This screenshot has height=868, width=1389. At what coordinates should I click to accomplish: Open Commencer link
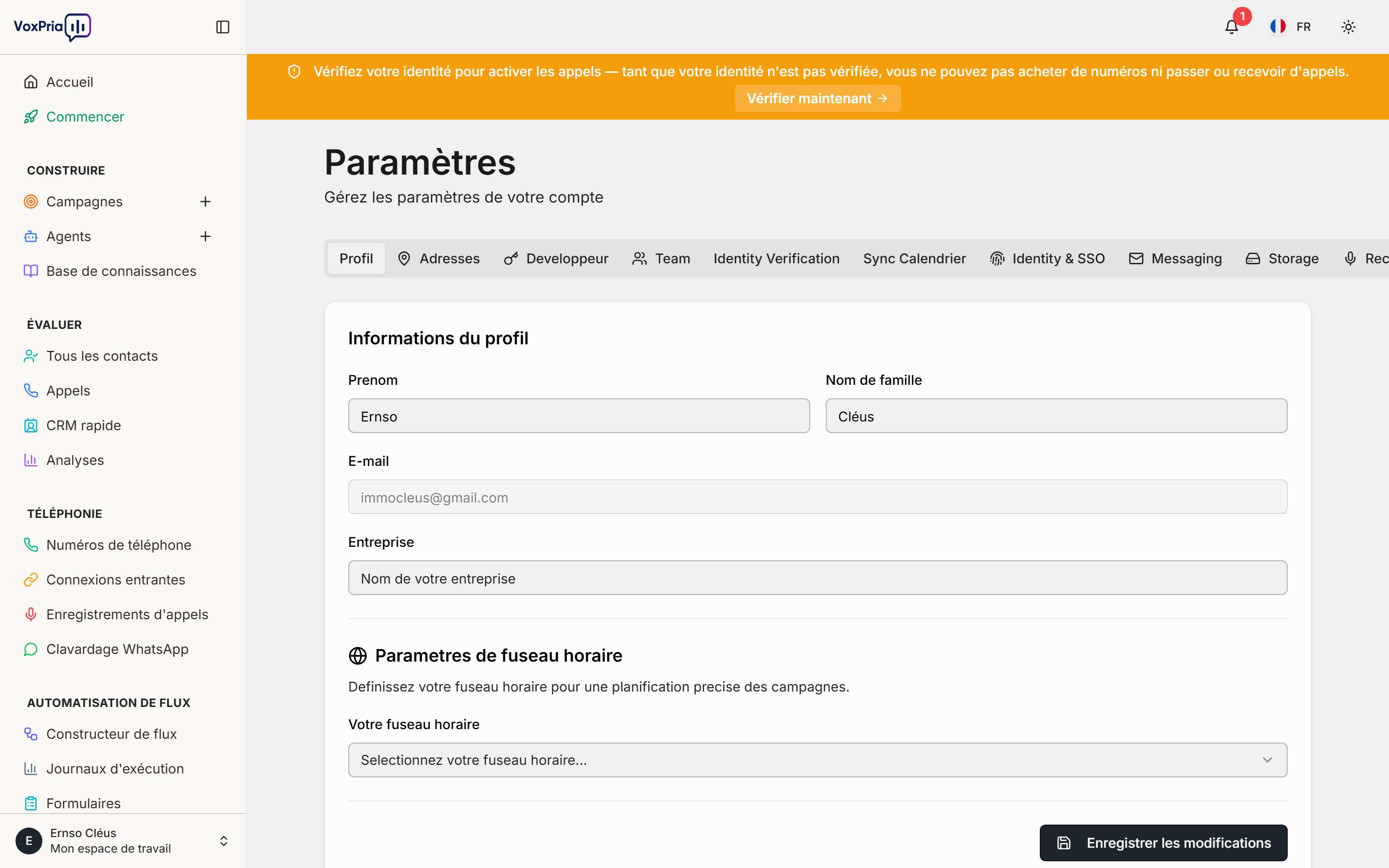[x=85, y=117]
